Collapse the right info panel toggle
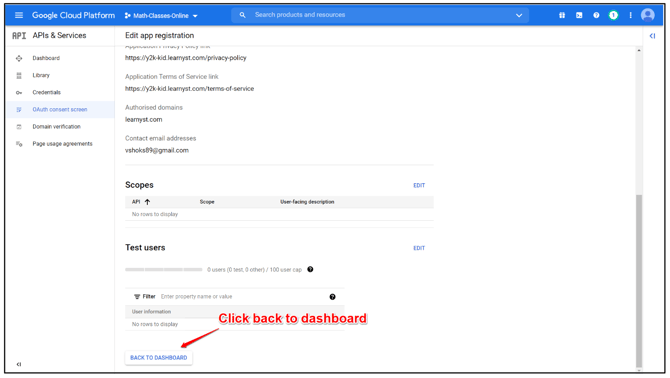 pos(652,36)
